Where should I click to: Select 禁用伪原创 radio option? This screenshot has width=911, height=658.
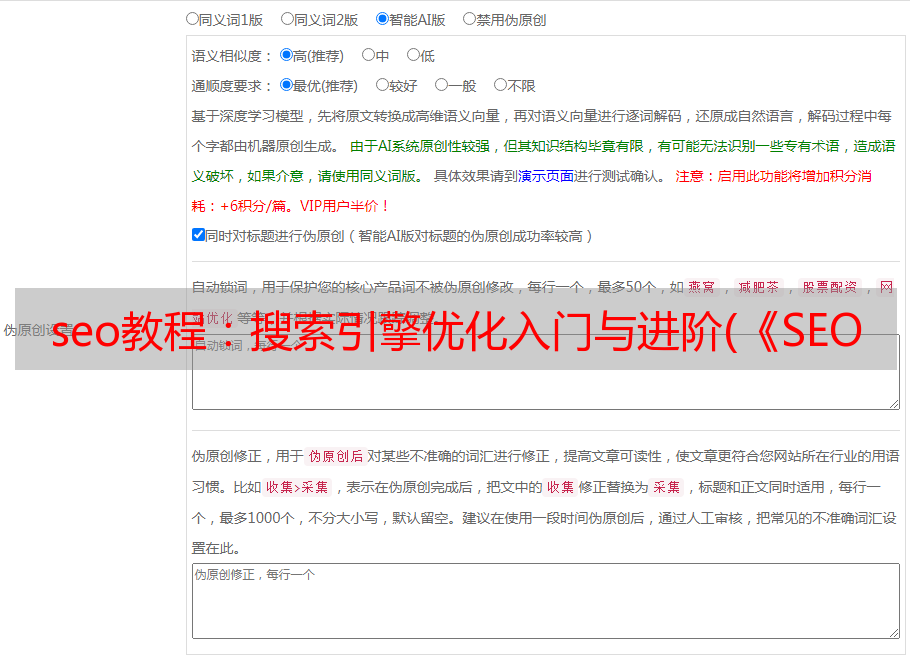click(x=469, y=19)
